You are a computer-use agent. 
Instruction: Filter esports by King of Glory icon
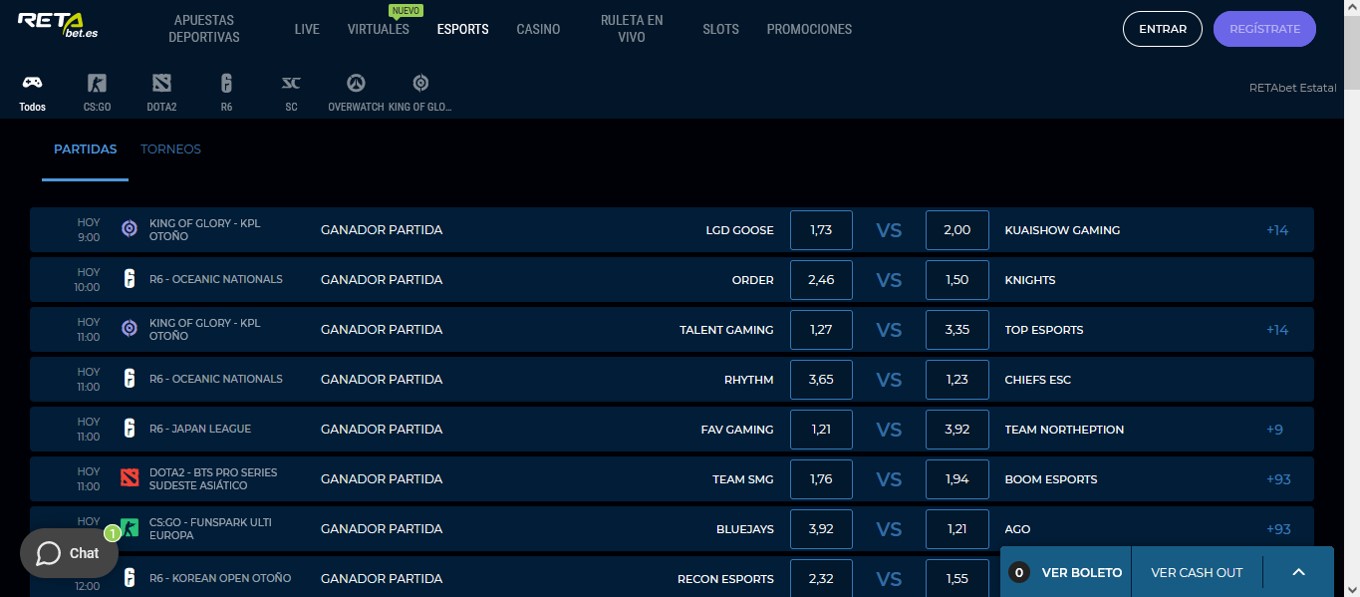coord(421,83)
